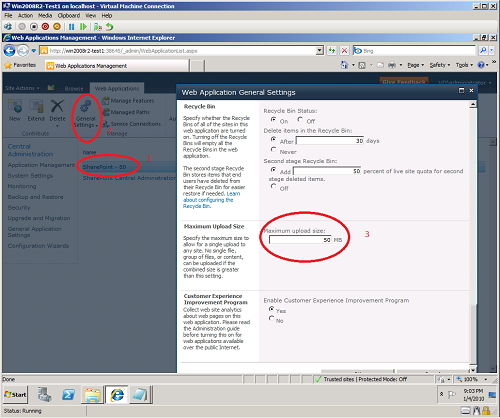Click the Windows Start button
Viewport: 500px width, 418px height.
click(x=15, y=395)
